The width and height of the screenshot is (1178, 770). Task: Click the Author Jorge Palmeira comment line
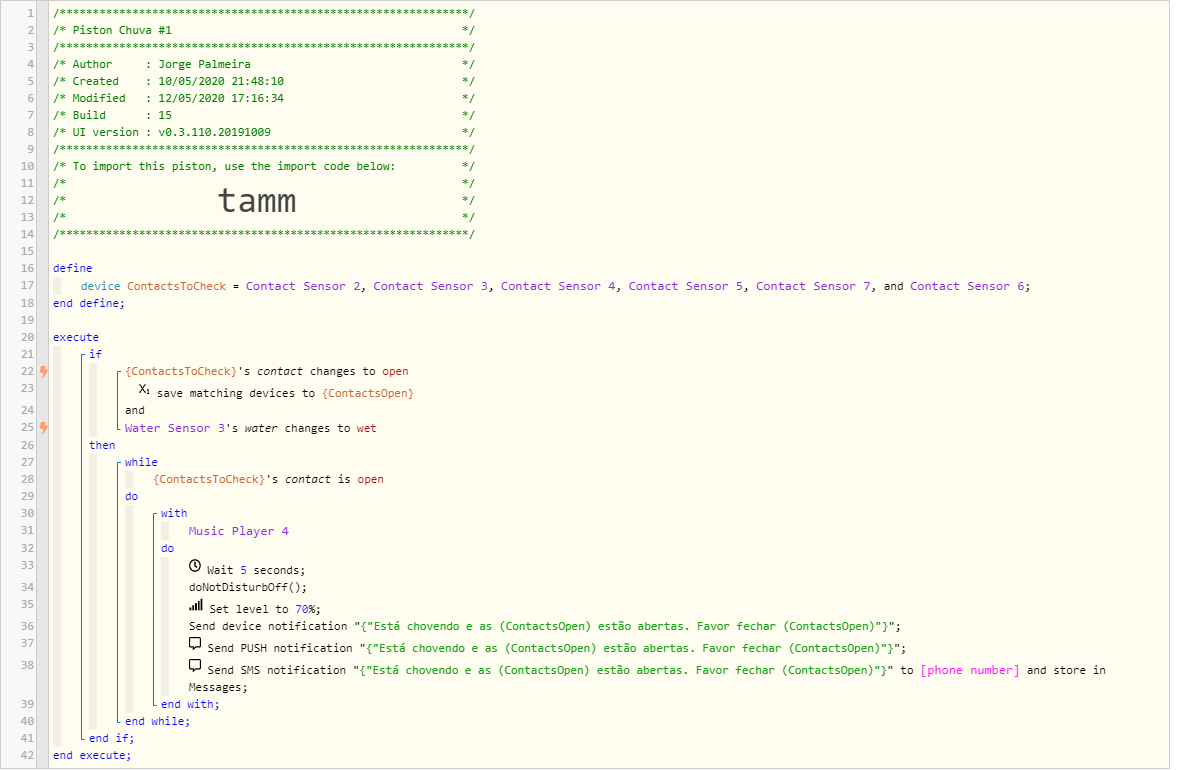[264, 65]
